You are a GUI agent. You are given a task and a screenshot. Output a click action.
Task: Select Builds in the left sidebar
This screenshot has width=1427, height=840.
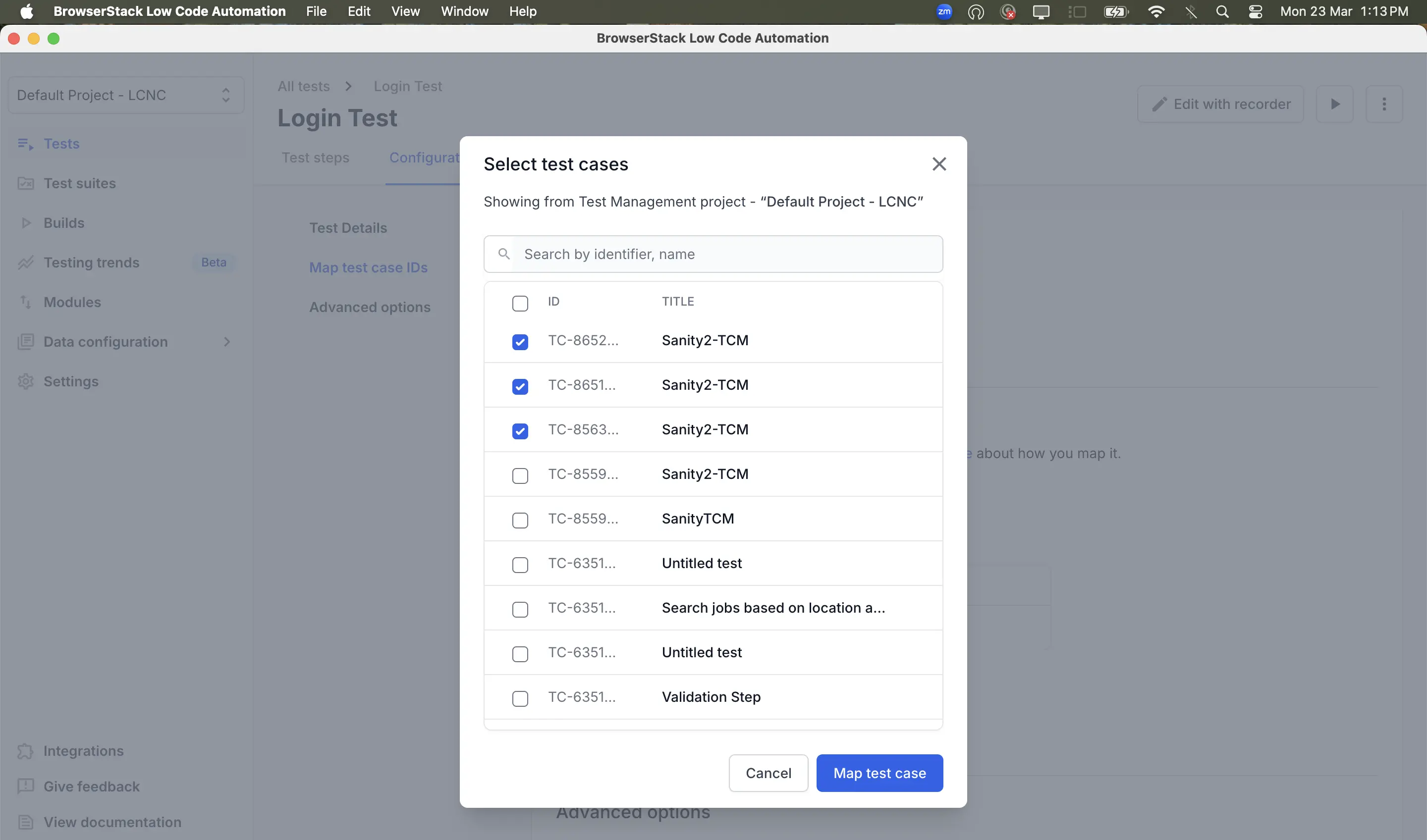point(64,222)
